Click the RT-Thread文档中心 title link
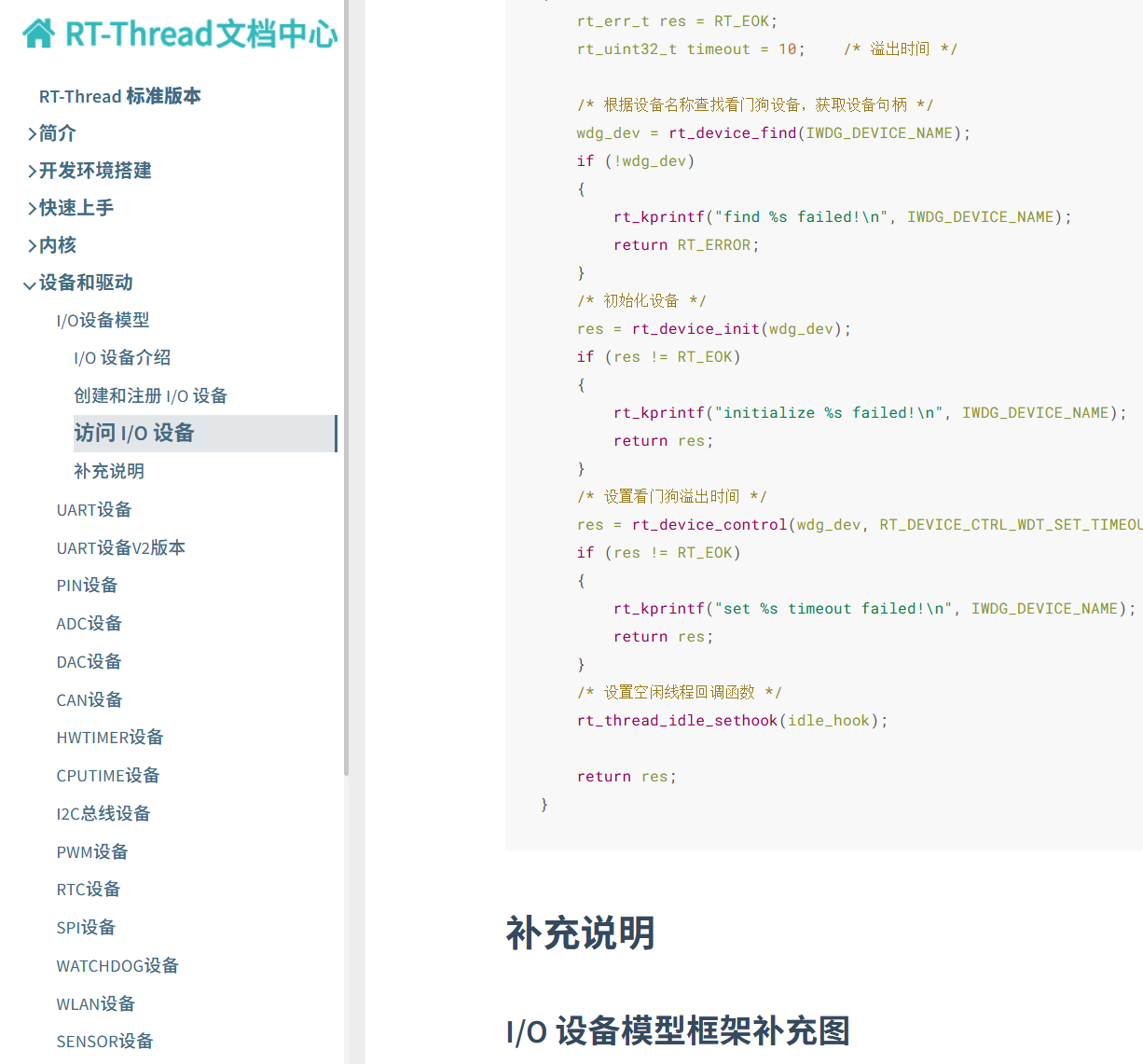Screen dimensions: 1143x1064 (x=200, y=34)
